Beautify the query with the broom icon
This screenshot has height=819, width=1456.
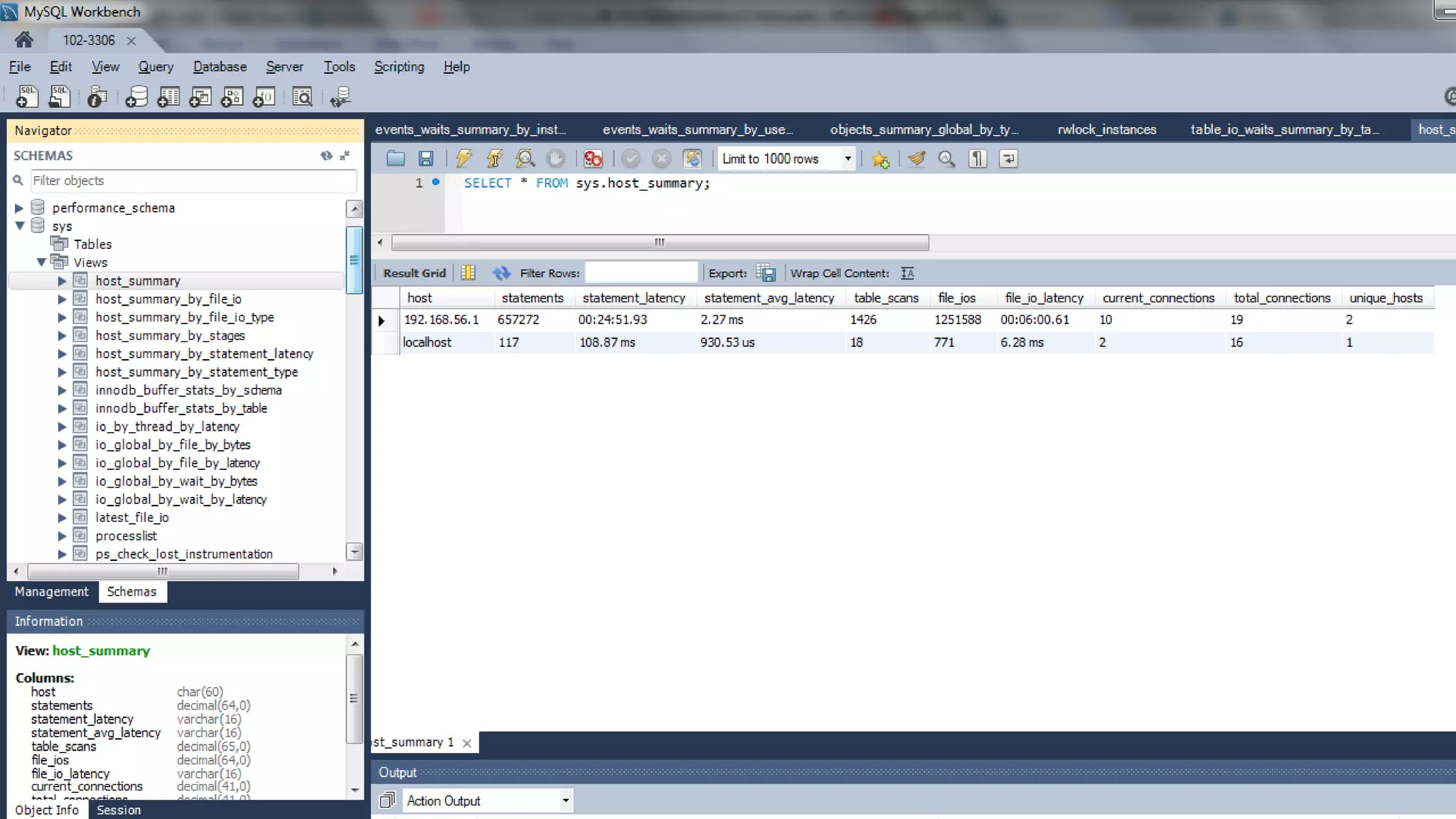point(916,159)
